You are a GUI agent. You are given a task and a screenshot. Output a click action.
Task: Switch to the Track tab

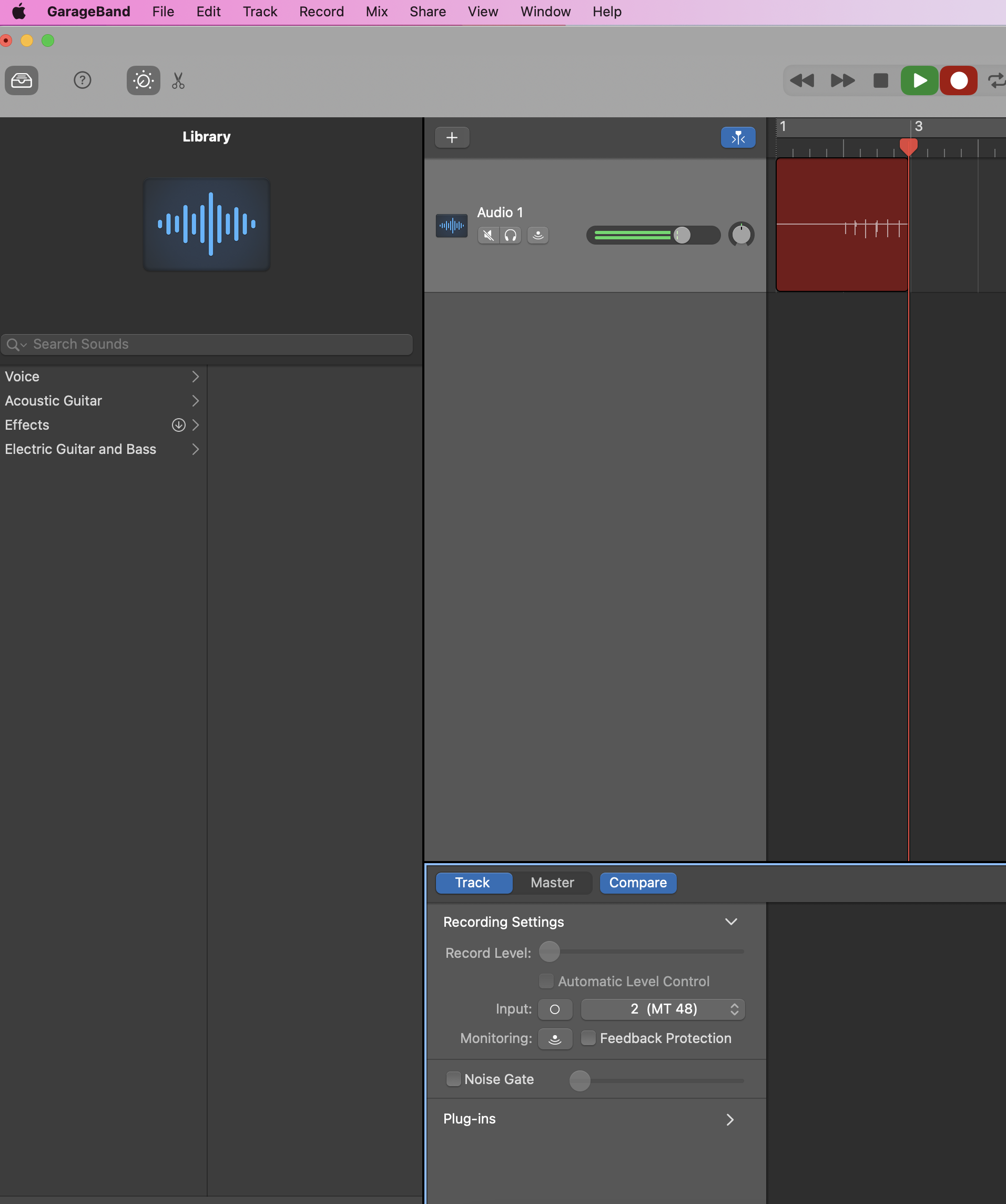(x=473, y=883)
